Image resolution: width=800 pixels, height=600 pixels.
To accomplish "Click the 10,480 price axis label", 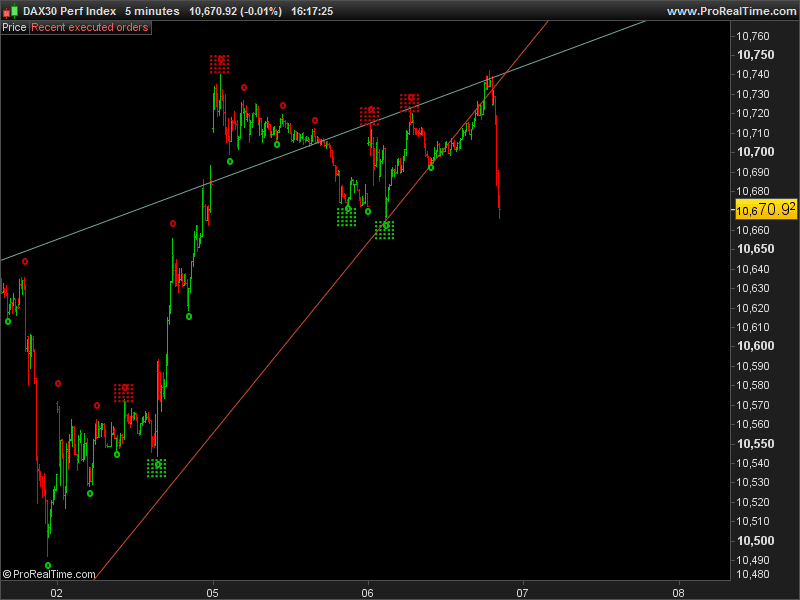I will coord(753,574).
